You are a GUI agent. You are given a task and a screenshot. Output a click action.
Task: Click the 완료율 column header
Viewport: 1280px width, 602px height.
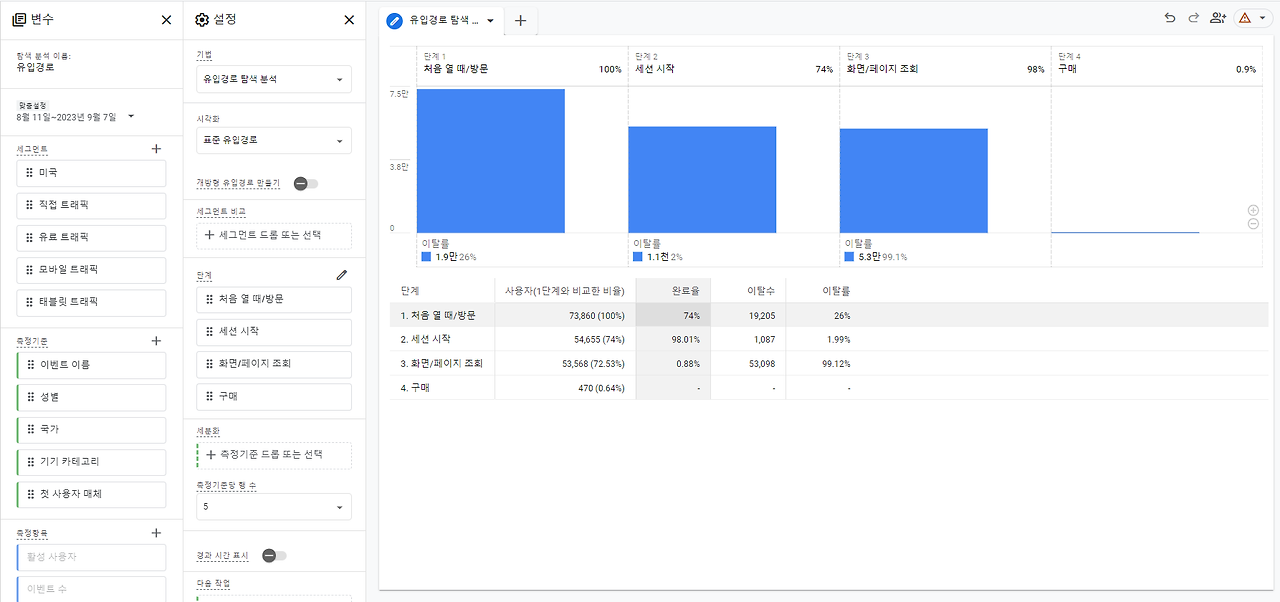point(673,290)
